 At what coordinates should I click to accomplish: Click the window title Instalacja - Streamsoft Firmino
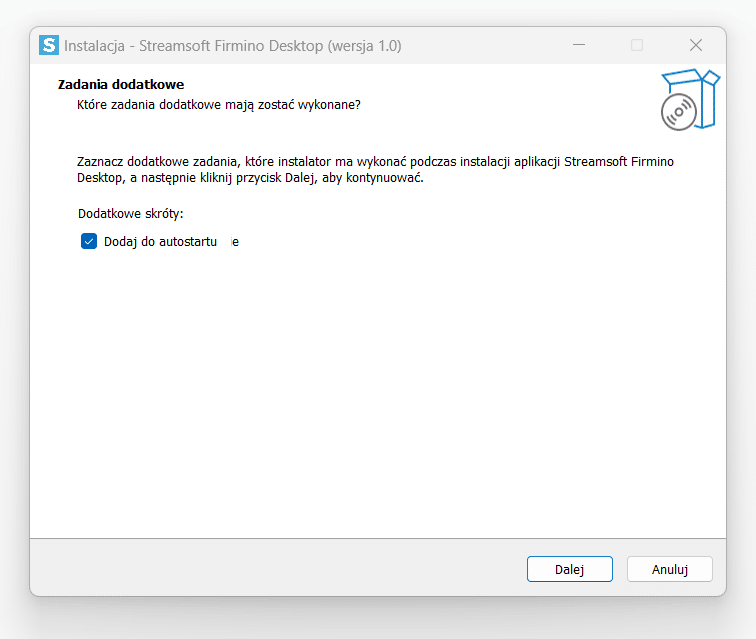[232, 46]
